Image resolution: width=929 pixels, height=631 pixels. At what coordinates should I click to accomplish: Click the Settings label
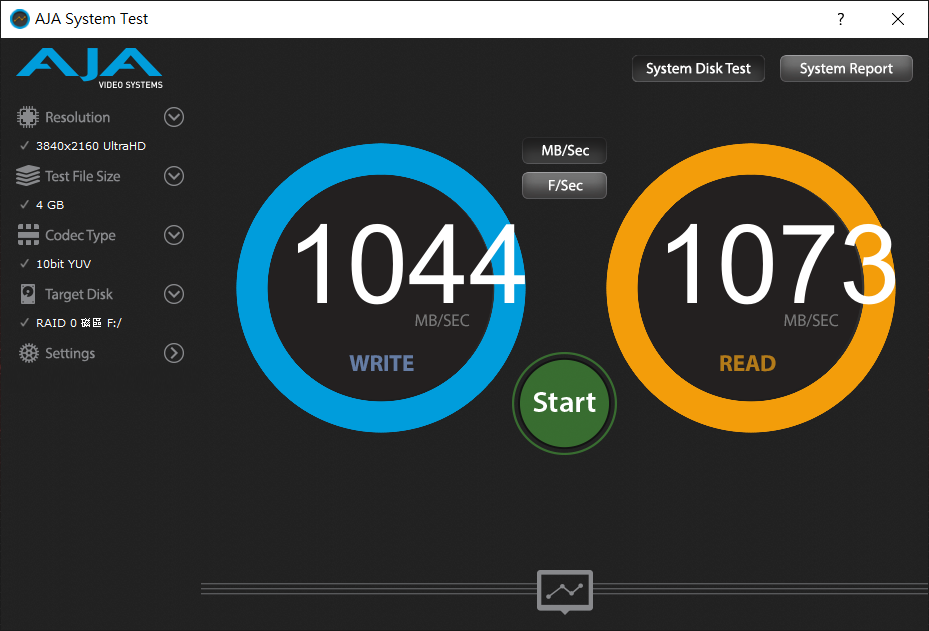(x=70, y=353)
